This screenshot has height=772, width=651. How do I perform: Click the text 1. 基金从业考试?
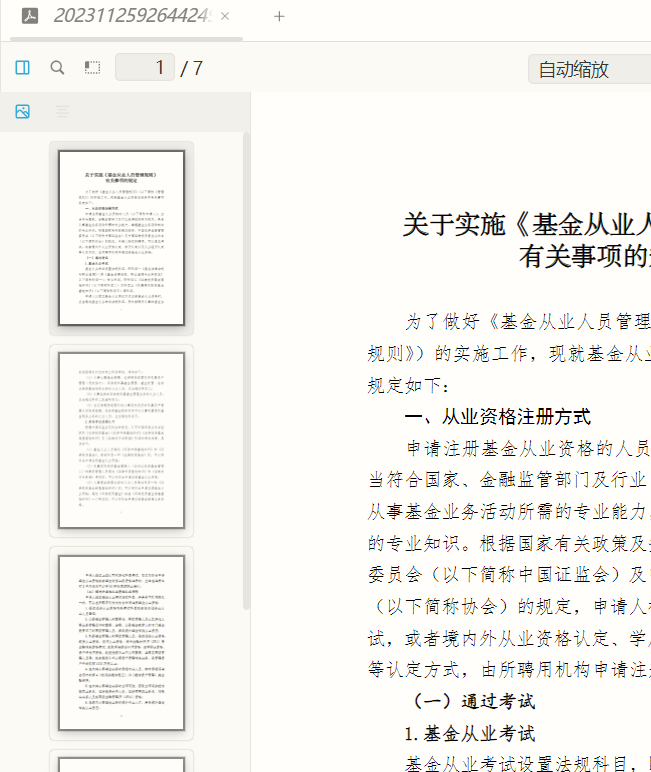(x=470, y=734)
